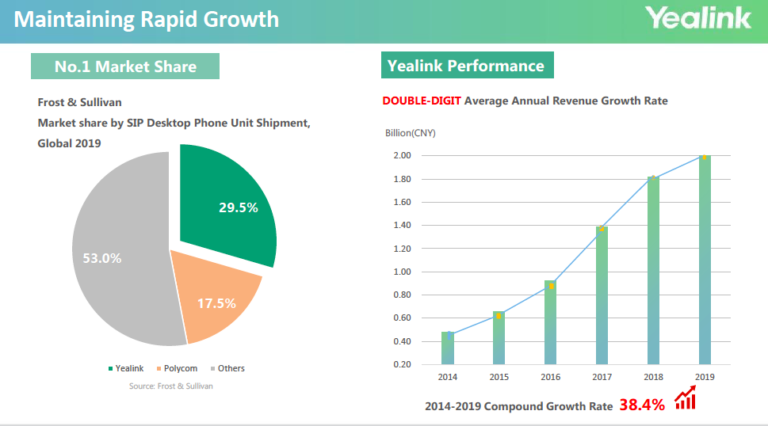Click the '0.20' y-axis value
Viewport: 768px width, 426px height.
click(x=402, y=364)
